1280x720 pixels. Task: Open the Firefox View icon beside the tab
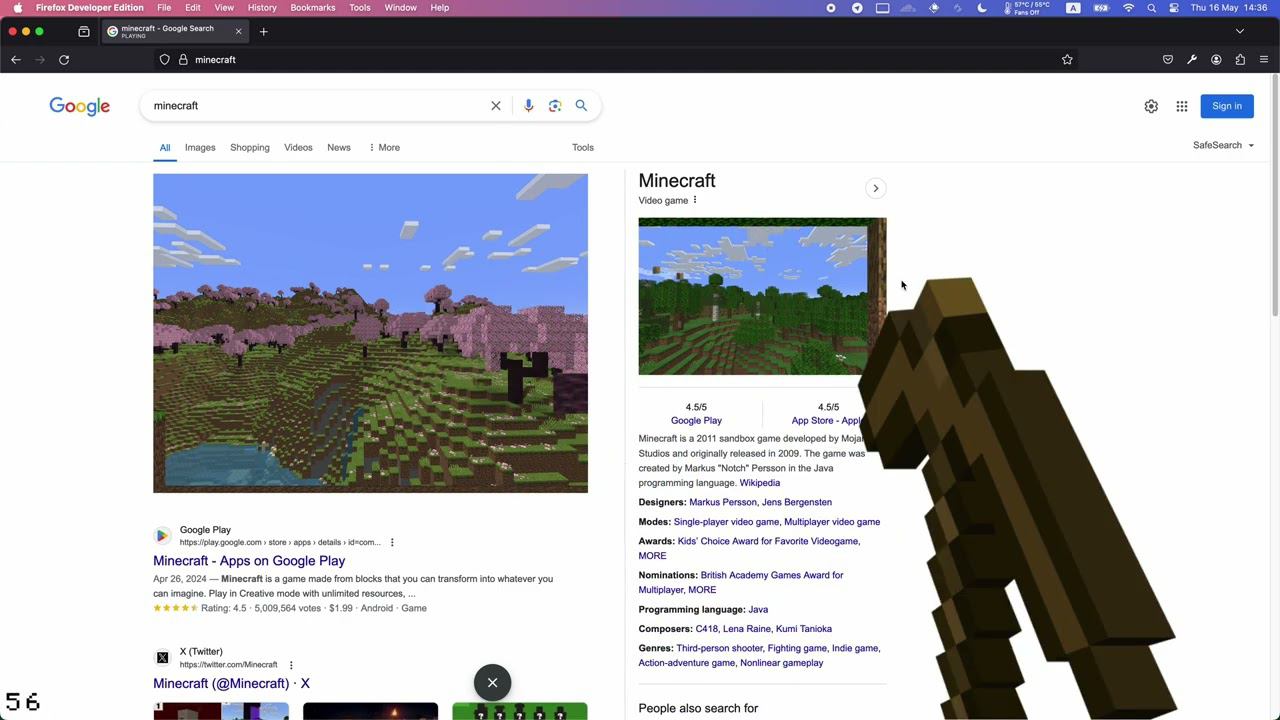[x=84, y=32]
